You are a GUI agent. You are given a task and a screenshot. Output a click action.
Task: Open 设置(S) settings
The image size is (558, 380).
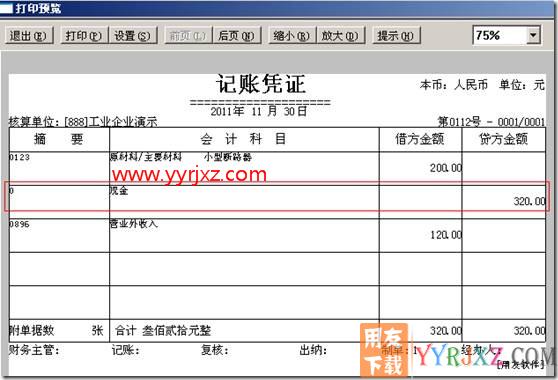pos(133,35)
